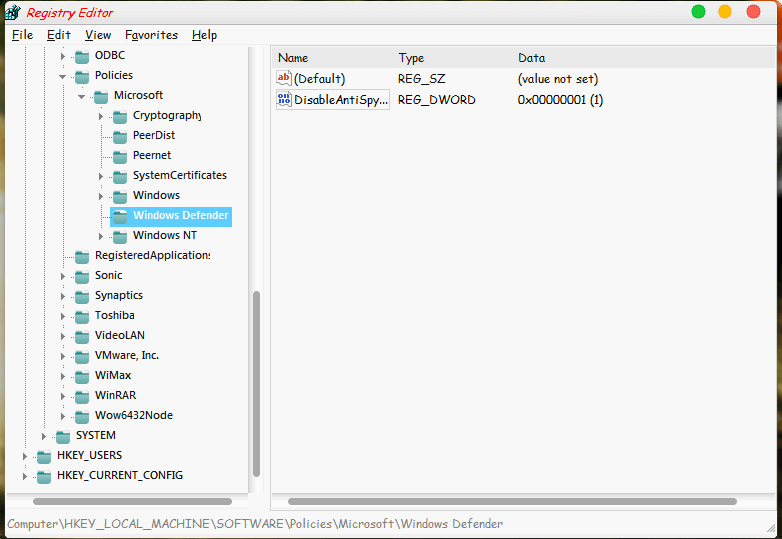The image size is (782, 539).
Task: Click the WinRAR folder icon
Action: click(82, 396)
